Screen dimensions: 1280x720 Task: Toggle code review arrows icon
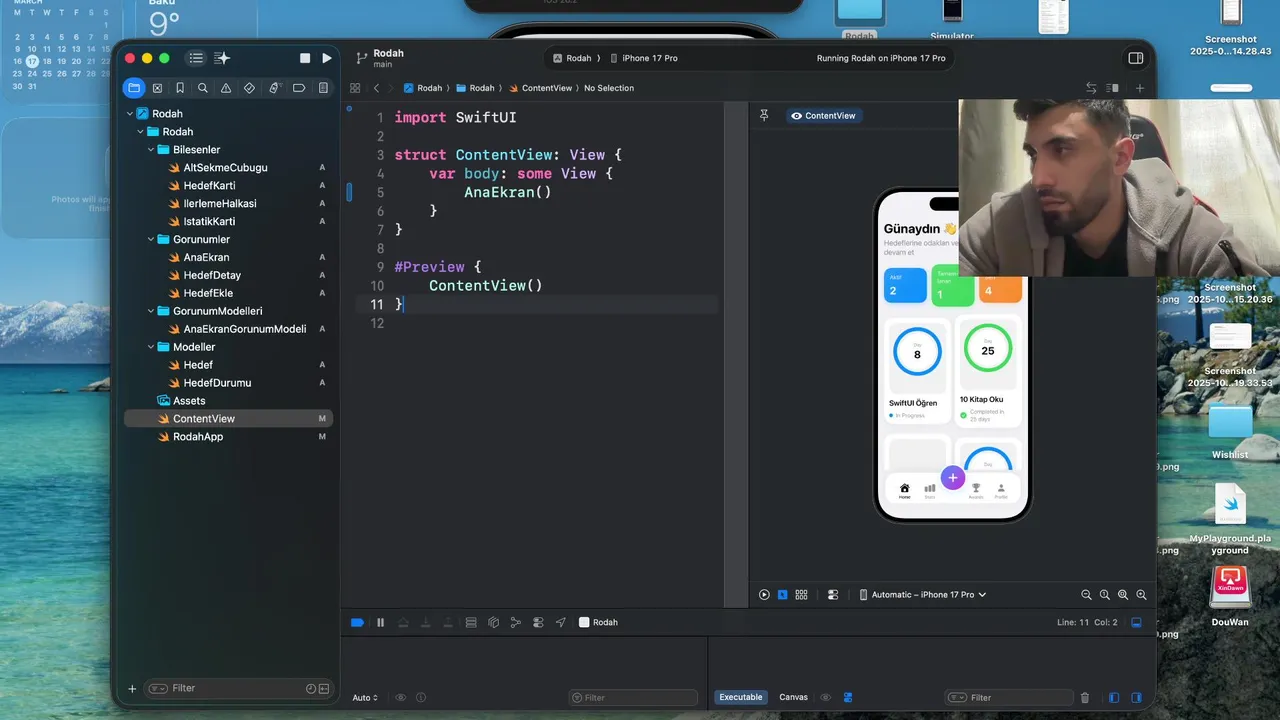tap(1091, 88)
